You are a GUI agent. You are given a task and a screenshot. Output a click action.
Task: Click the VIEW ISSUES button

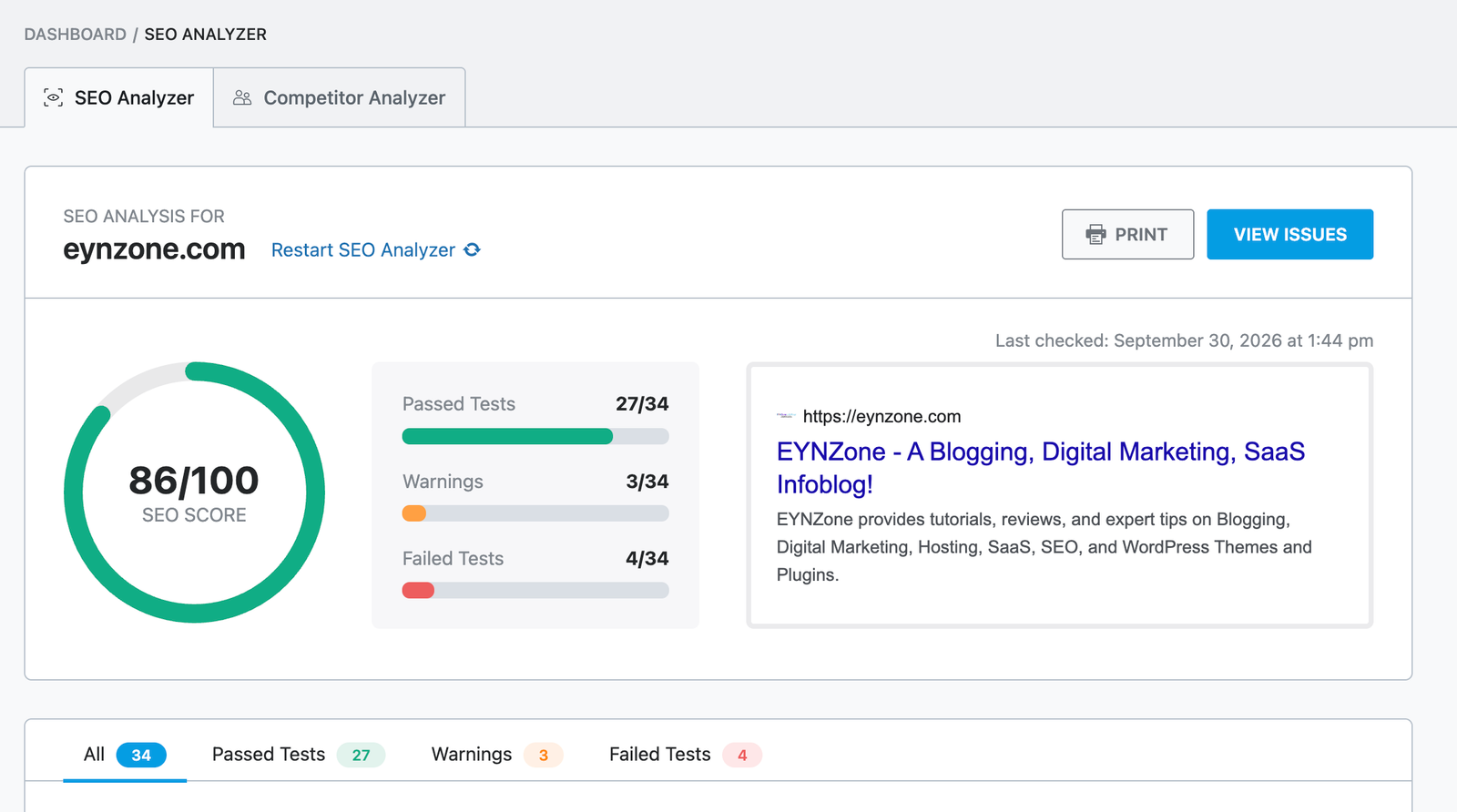[1290, 235]
